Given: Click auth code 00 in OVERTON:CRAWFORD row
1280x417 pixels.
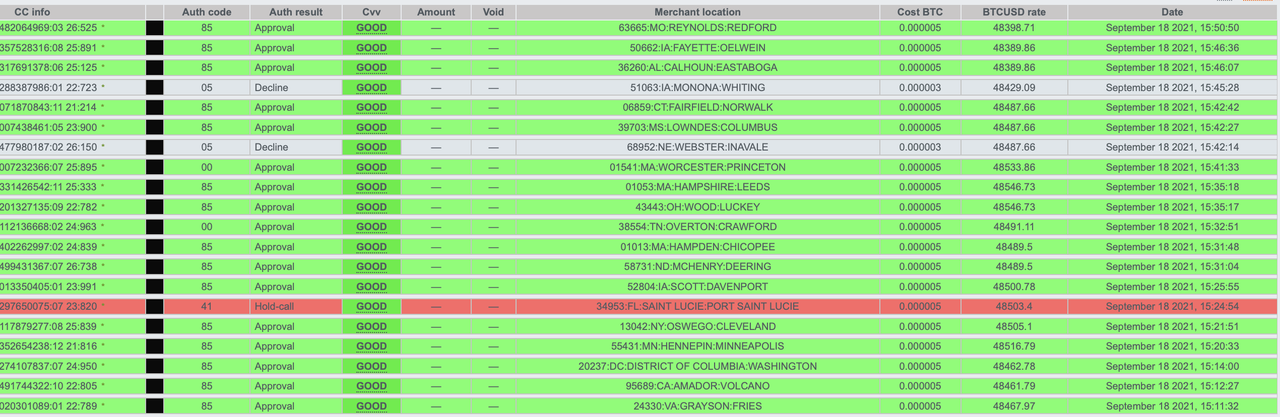Looking at the screenshot, I should click(x=205, y=227).
